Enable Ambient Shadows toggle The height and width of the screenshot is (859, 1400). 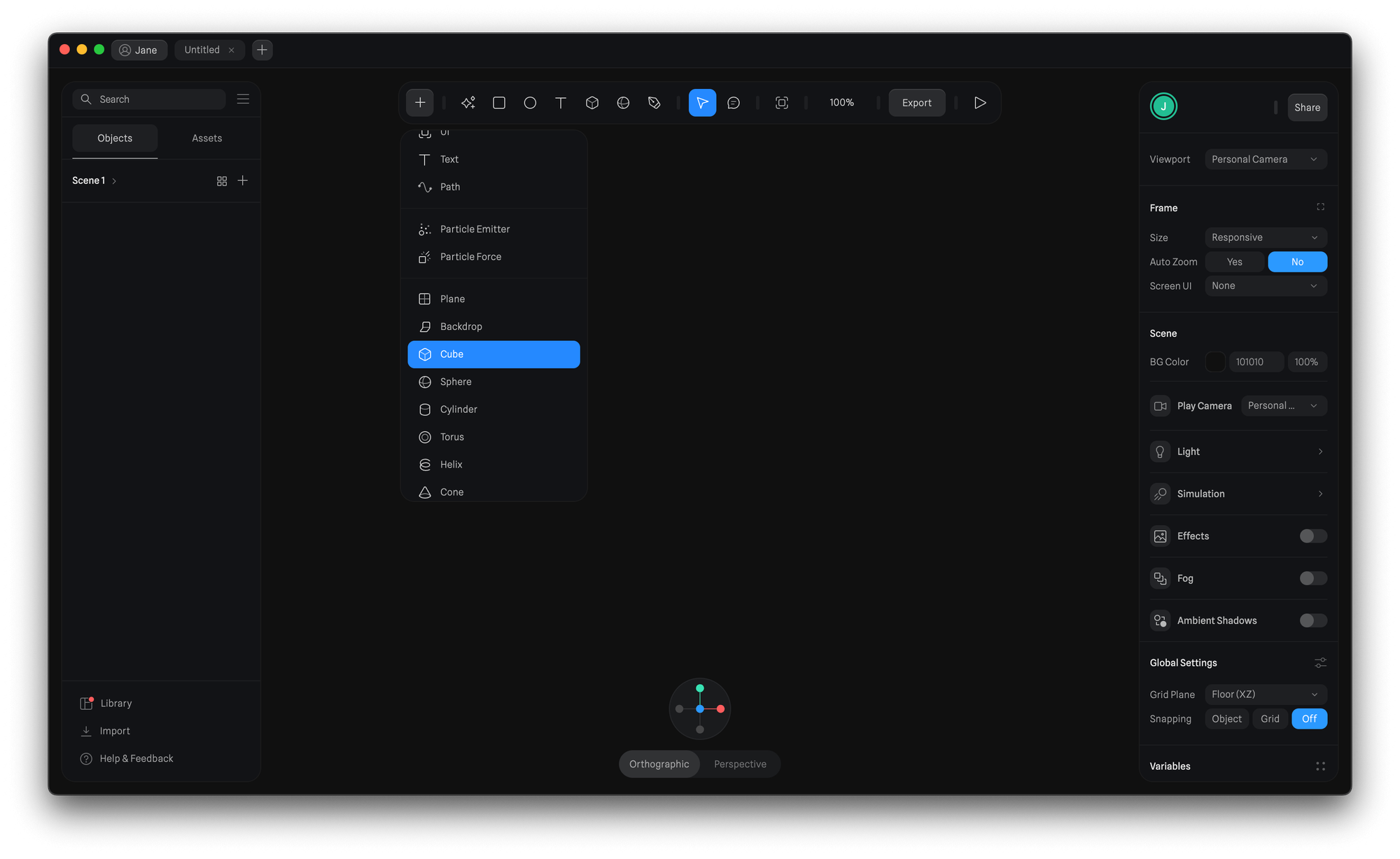[1312, 620]
